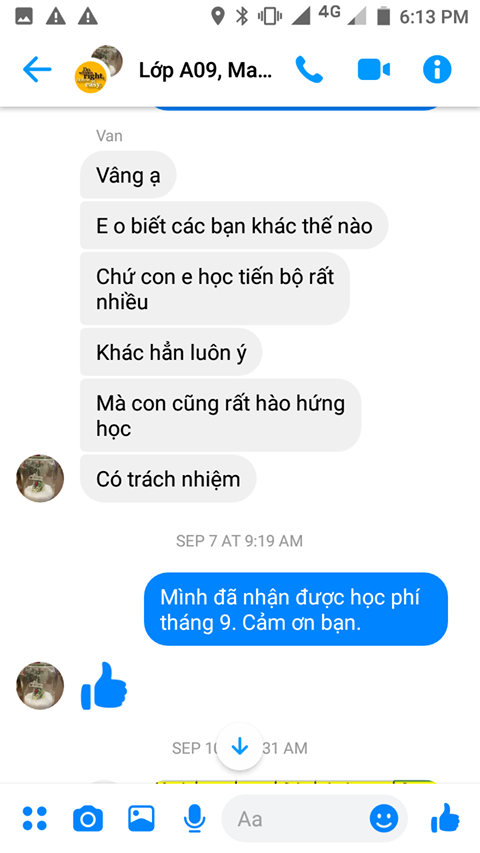480x853 pixels.
Task: Start a voice call with the group
Action: point(309,70)
